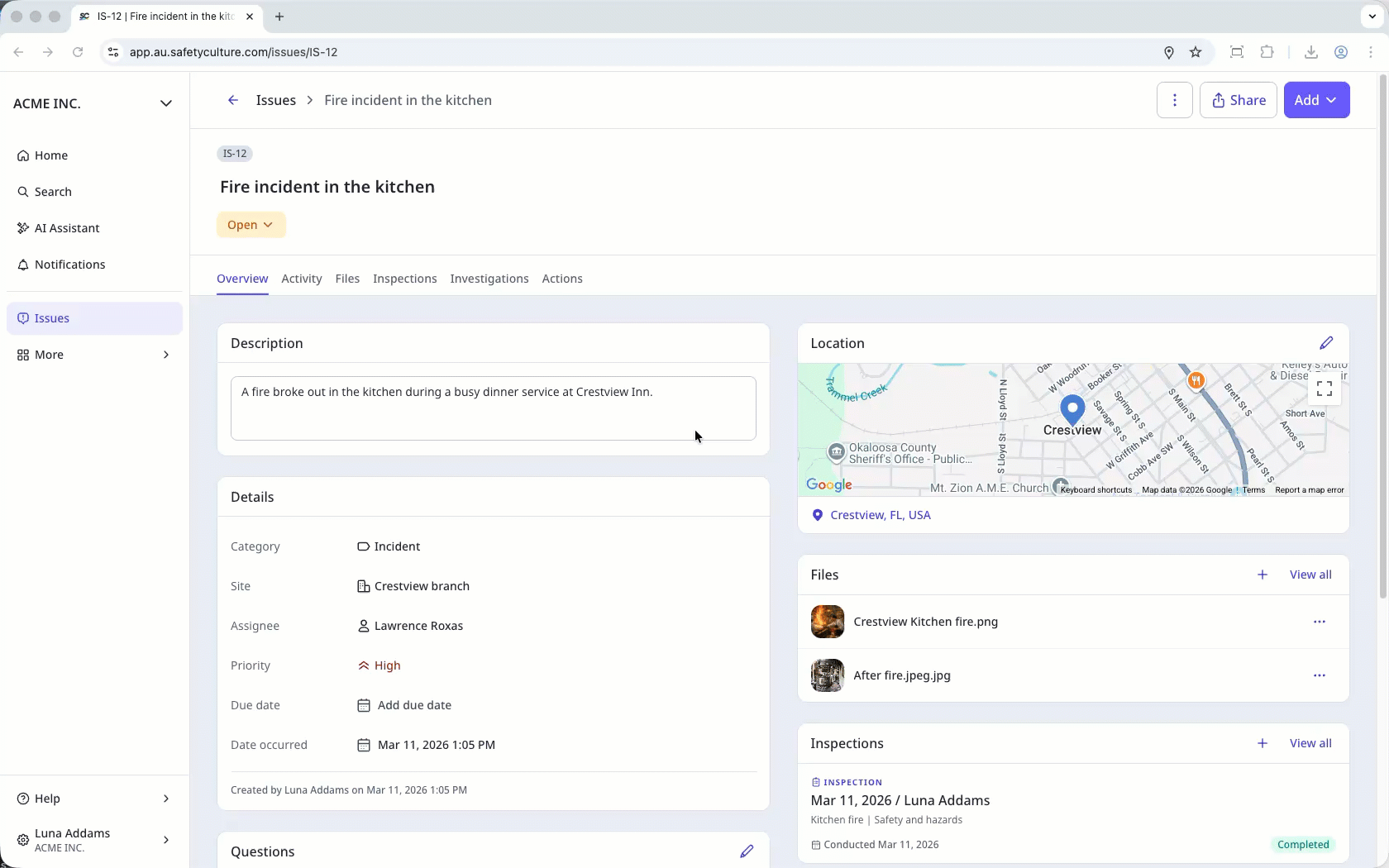
Task: Change assignee Lawrence Roxas
Action: (x=410, y=626)
